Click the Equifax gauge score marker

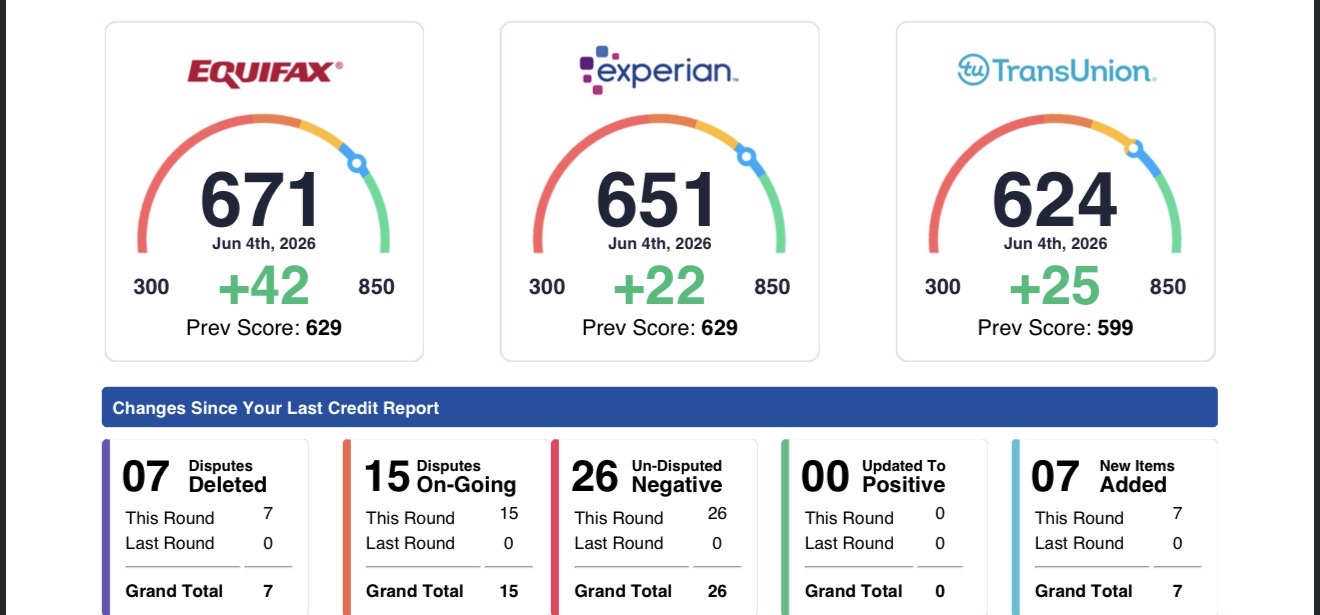pyautogui.click(x=358, y=164)
